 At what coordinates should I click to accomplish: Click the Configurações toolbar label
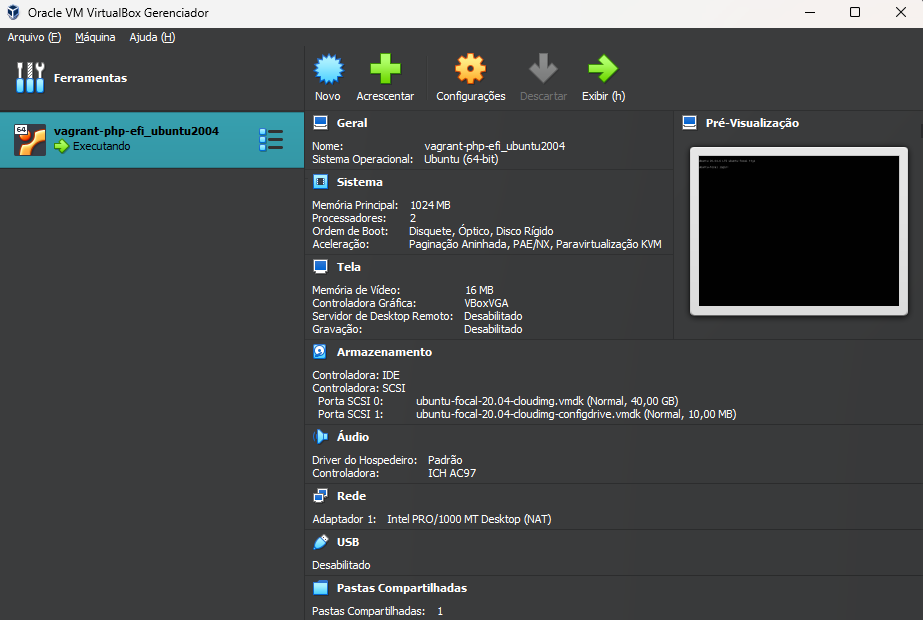pyautogui.click(x=470, y=96)
